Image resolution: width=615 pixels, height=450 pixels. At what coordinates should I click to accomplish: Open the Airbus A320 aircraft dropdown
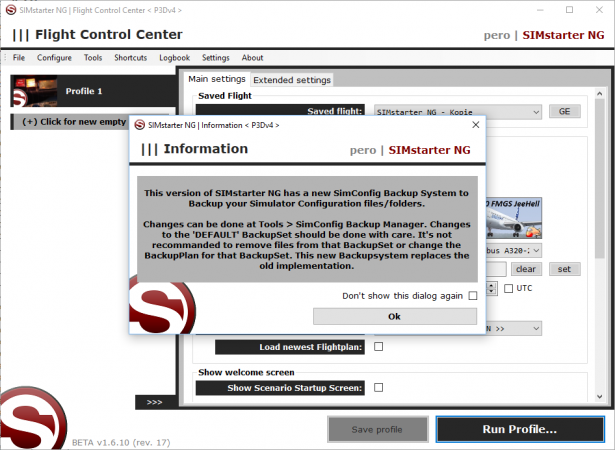point(514,250)
